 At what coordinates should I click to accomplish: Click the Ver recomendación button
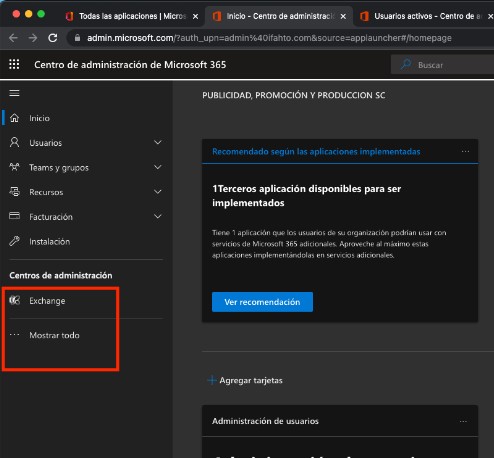pos(262,302)
